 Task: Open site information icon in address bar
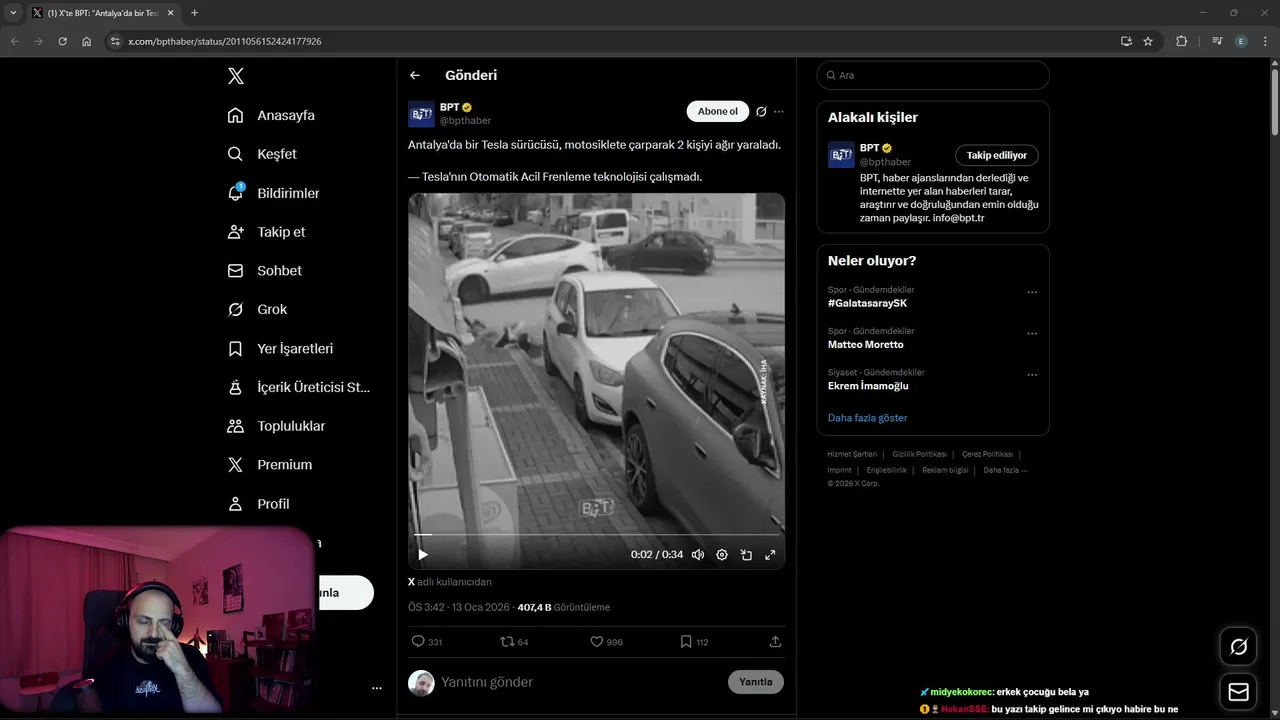tap(115, 41)
